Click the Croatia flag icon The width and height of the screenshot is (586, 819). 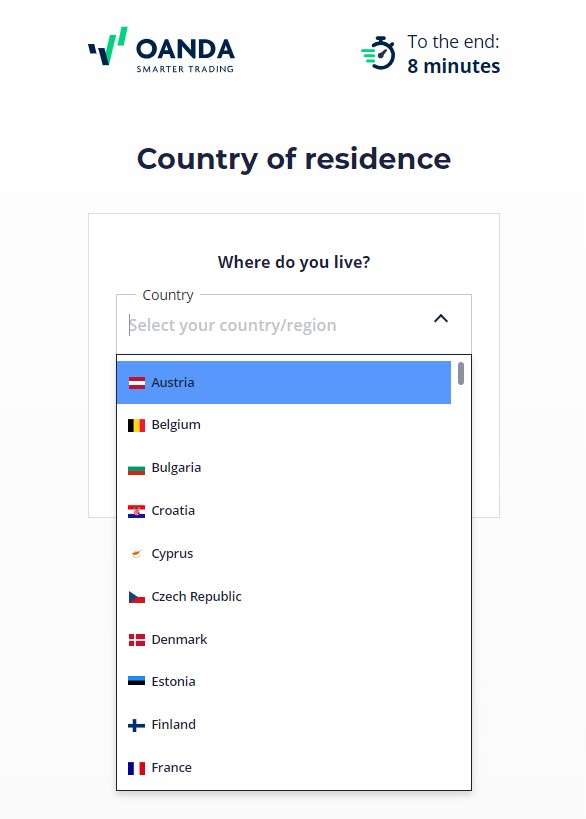pyautogui.click(x=136, y=511)
